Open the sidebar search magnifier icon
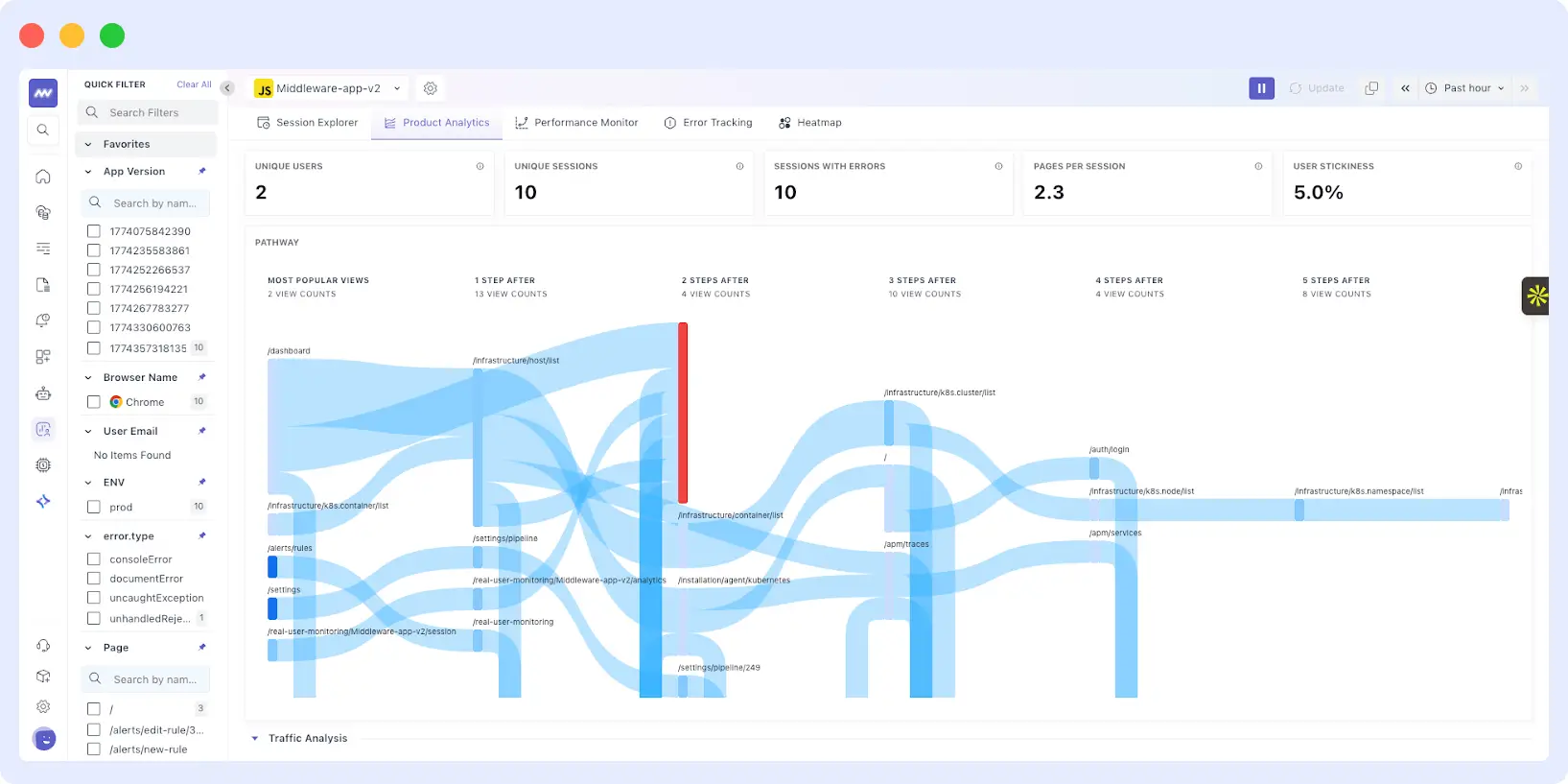Viewport: 1568px width, 784px height. coord(43,130)
